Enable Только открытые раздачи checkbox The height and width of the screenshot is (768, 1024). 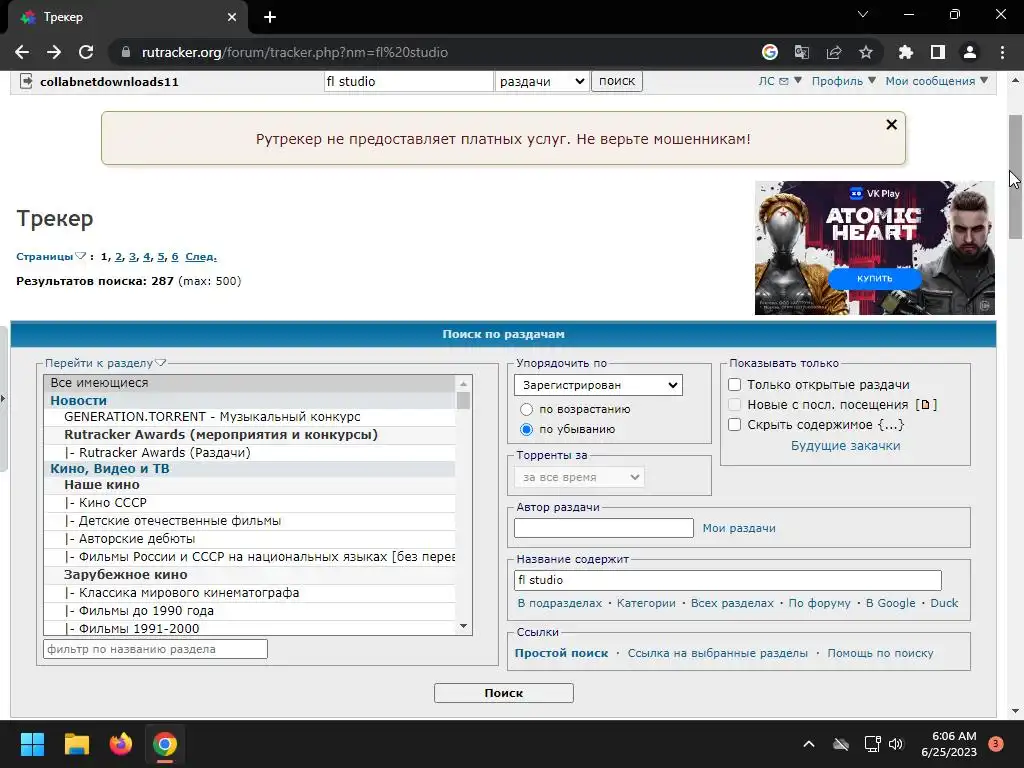(x=735, y=385)
